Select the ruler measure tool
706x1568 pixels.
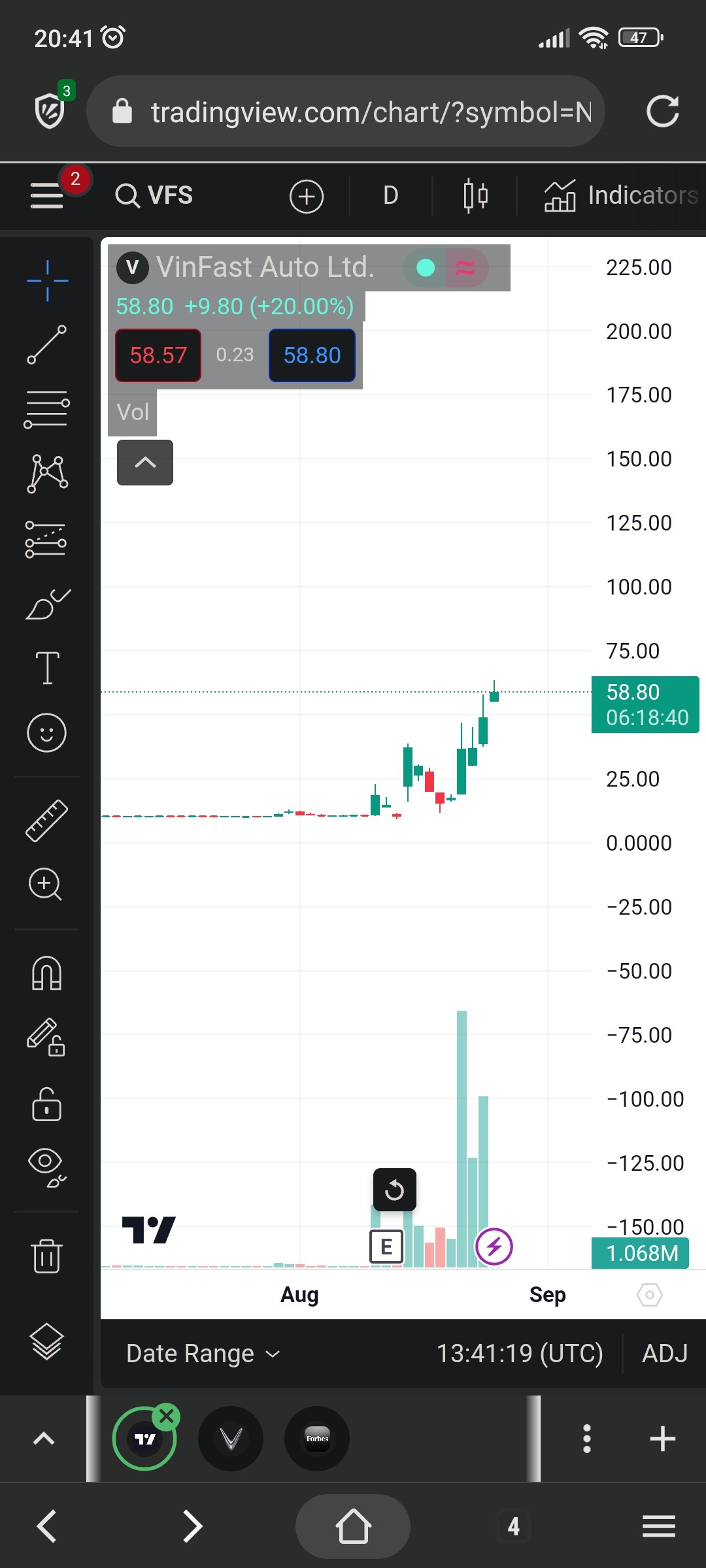46,821
